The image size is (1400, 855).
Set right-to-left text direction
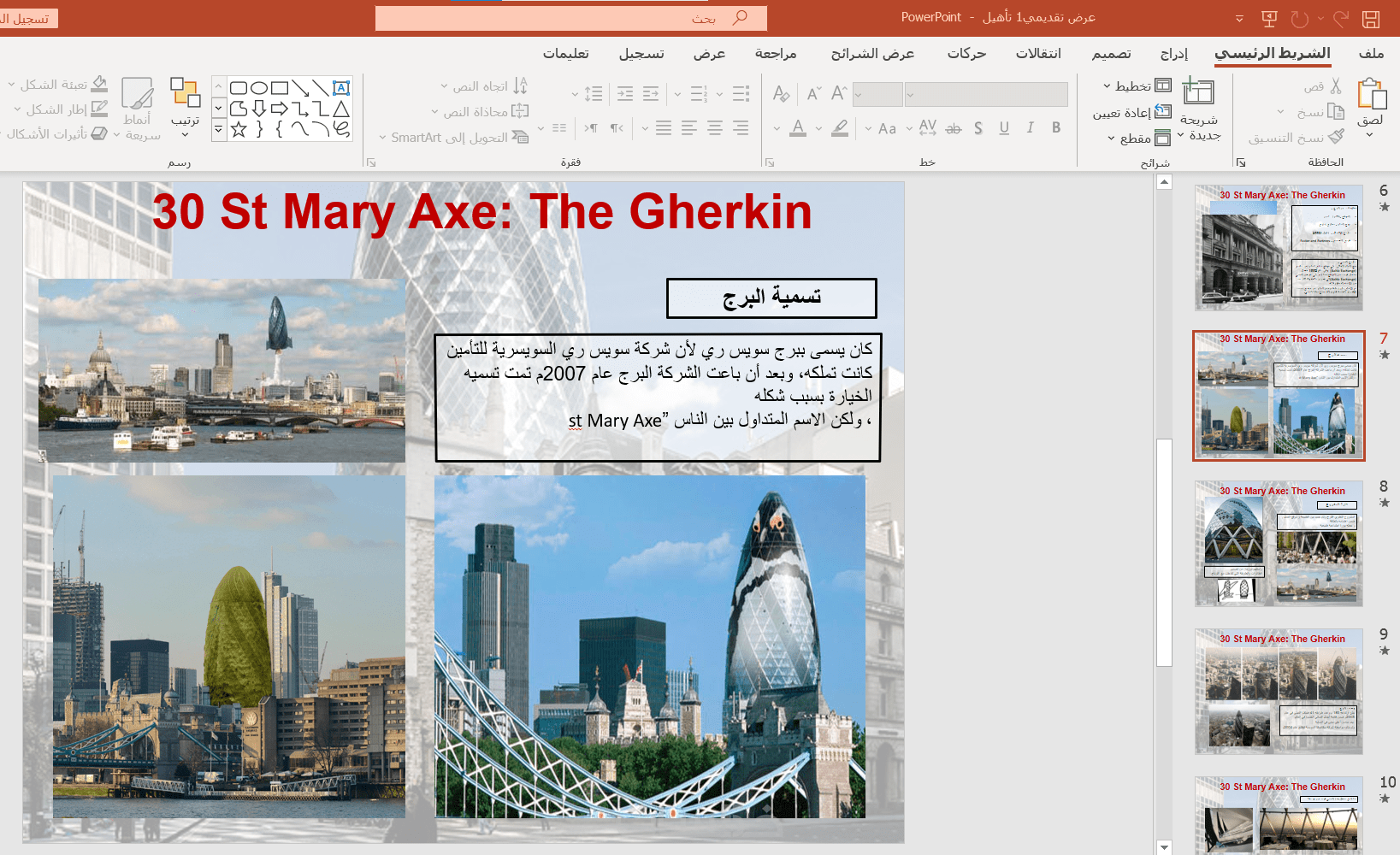(x=617, y=128)
